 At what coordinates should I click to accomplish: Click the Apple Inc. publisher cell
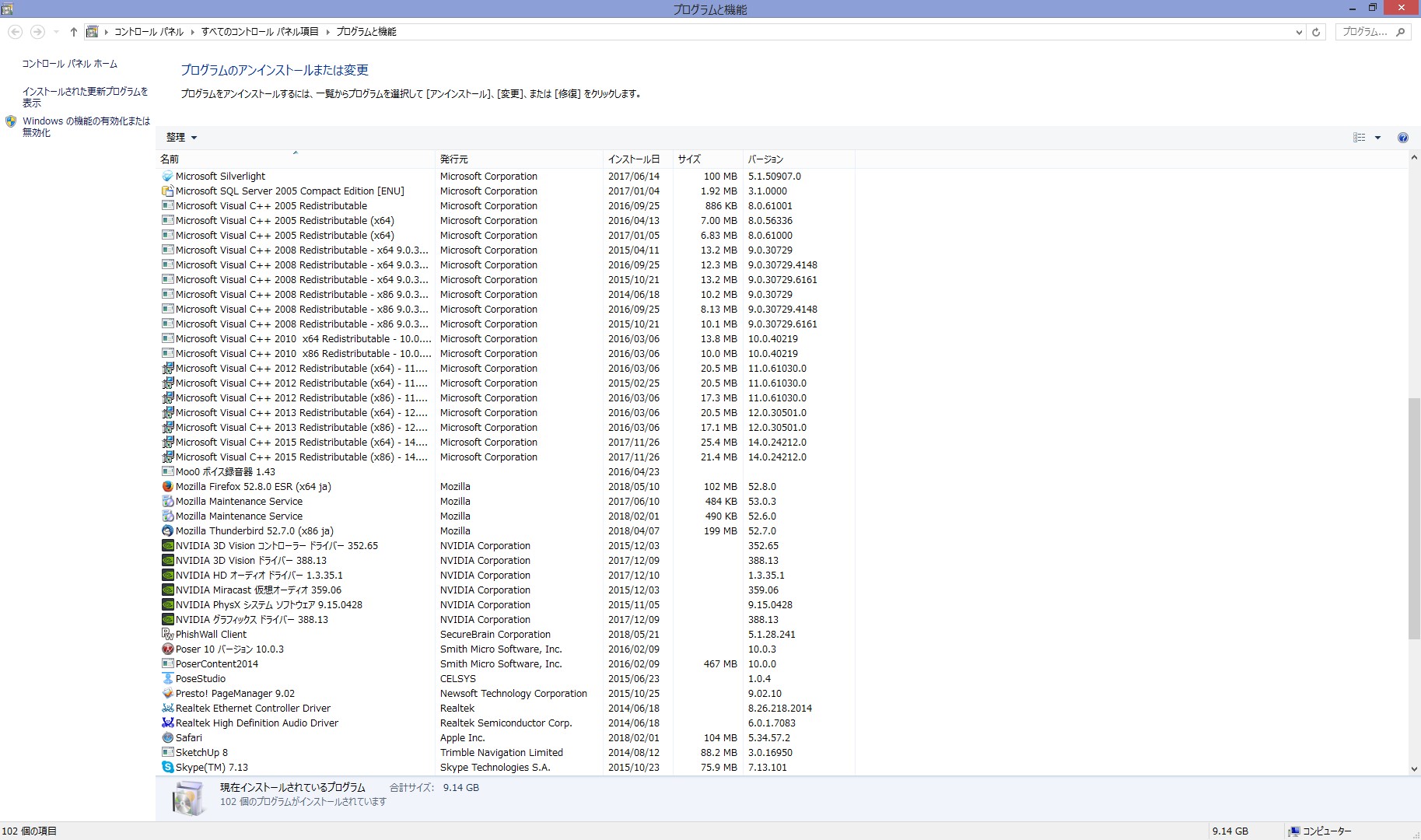(462, 738)
